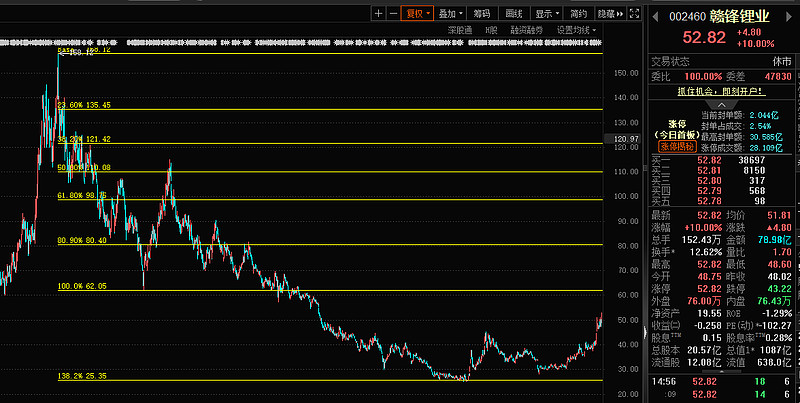Click the 涨停揭秘 button
The width and height of the screenshot is (800, 403).
(677, 146)
